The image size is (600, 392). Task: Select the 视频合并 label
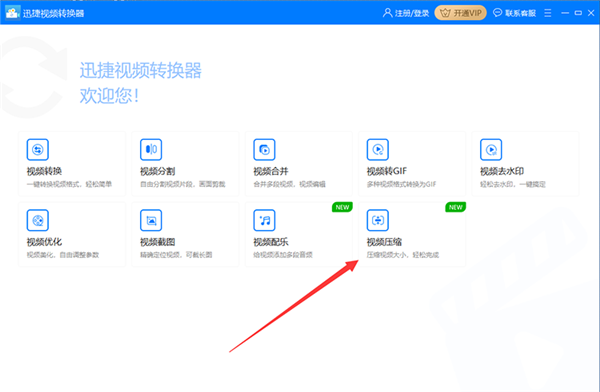pyautogui.click(x=271, y=171)
